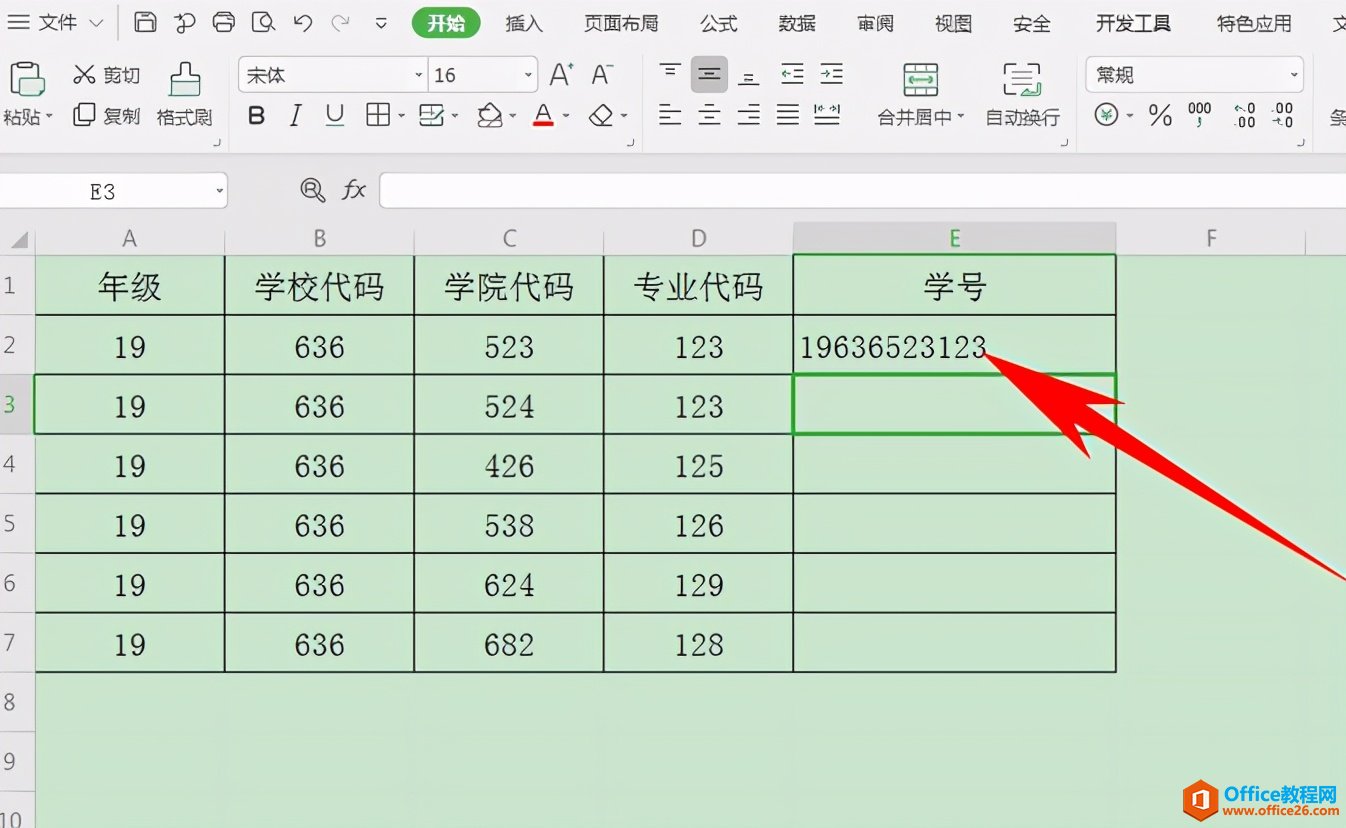Screen dimensions: 1346x828
Task: Toggle horizontal center alignment
Action: [x=709, y=116]
